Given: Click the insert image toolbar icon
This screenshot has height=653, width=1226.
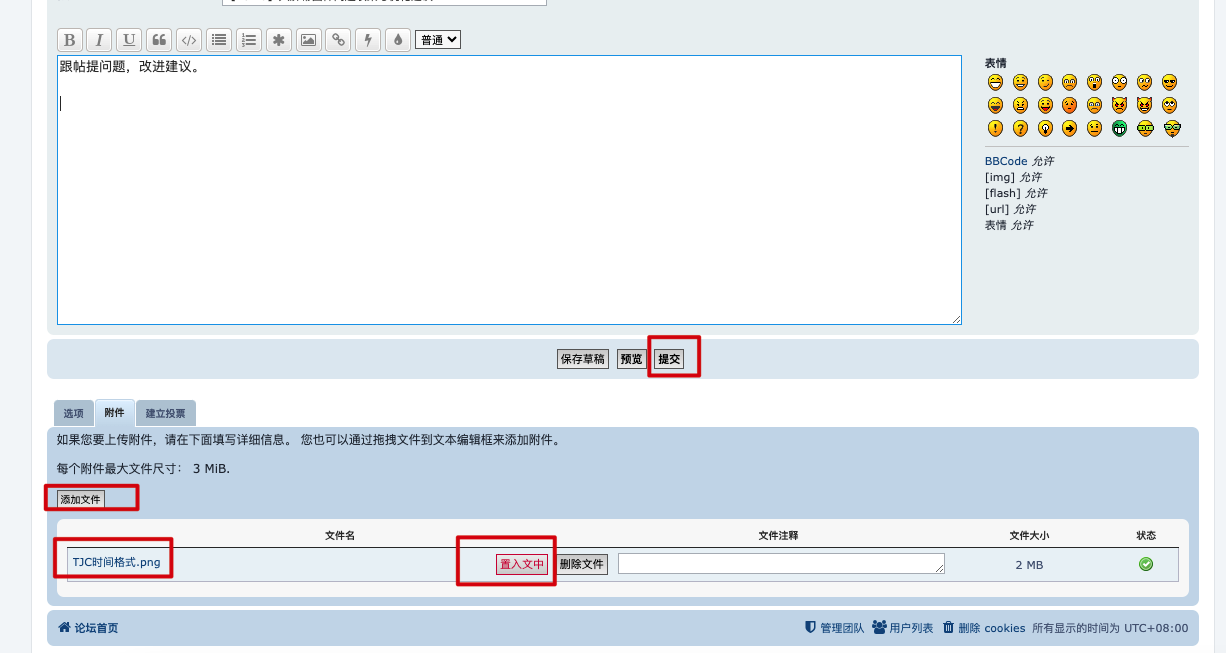Looking at the screenshot, I should coord(309,40).
